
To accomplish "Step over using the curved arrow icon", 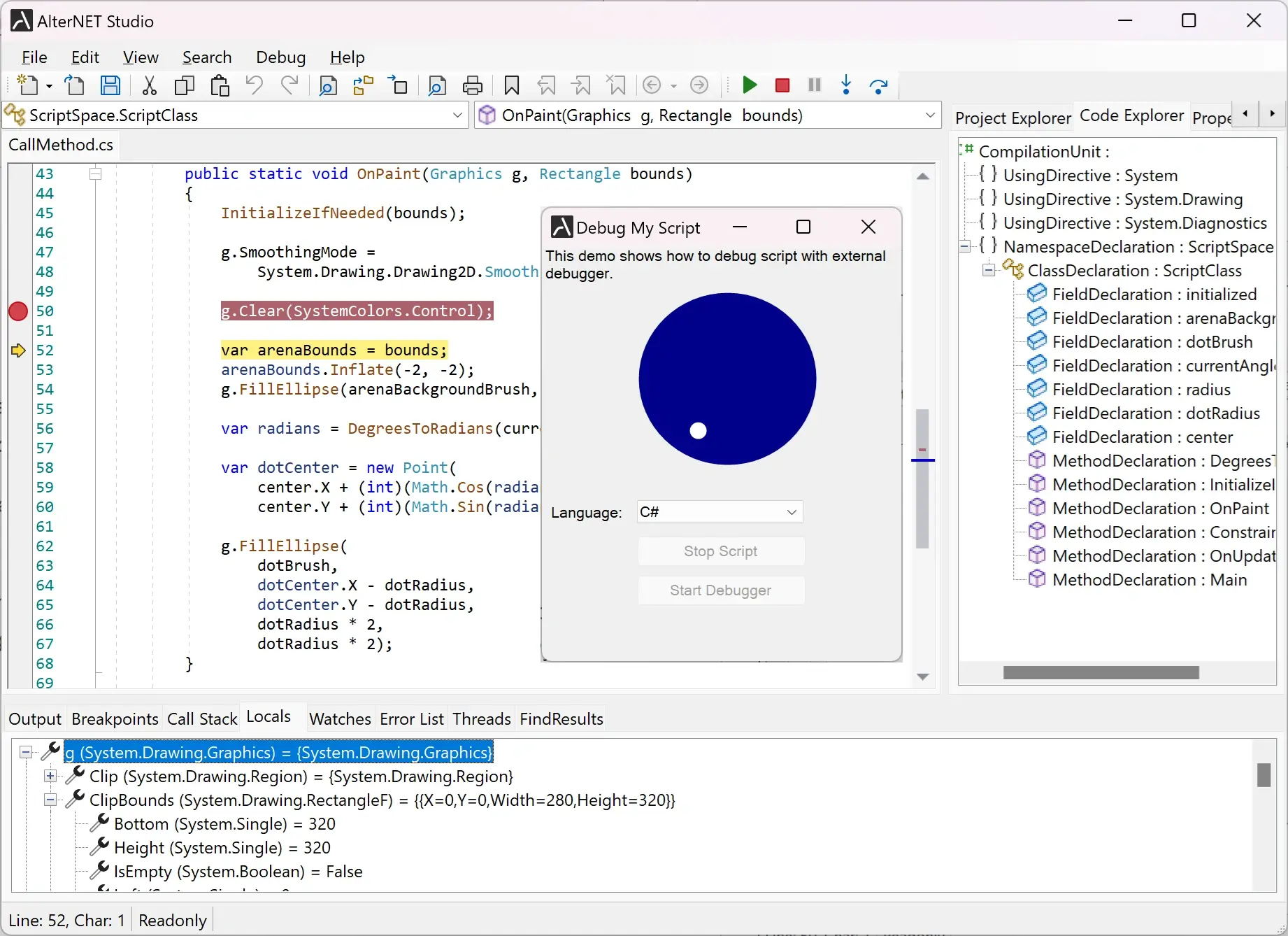I will pyautogui.click(x=879, y=85).
